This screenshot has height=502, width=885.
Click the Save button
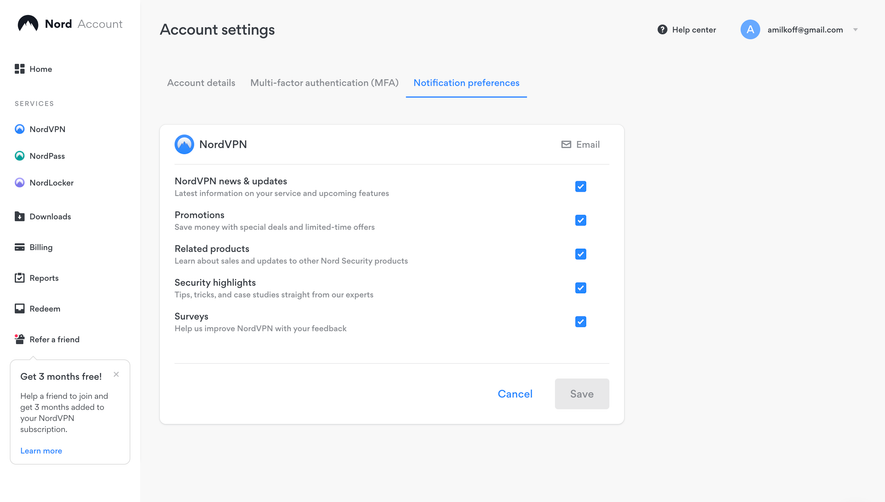[x=582, y=394]
